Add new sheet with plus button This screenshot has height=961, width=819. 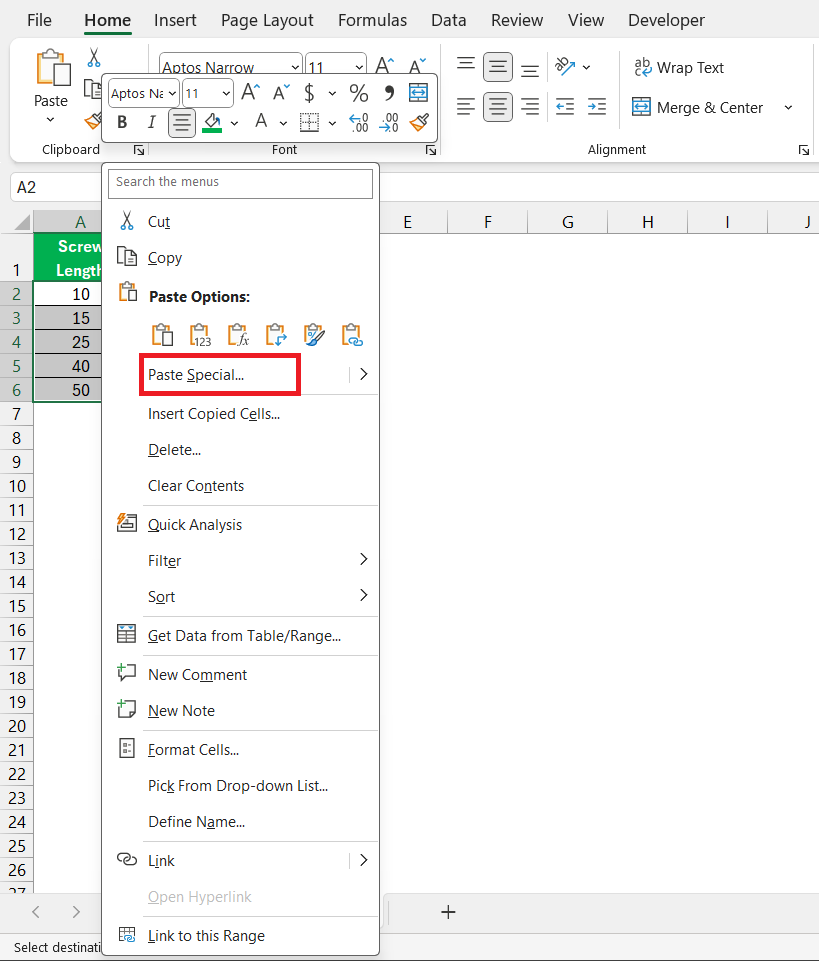pyautogui.click(x=448, y=912)
